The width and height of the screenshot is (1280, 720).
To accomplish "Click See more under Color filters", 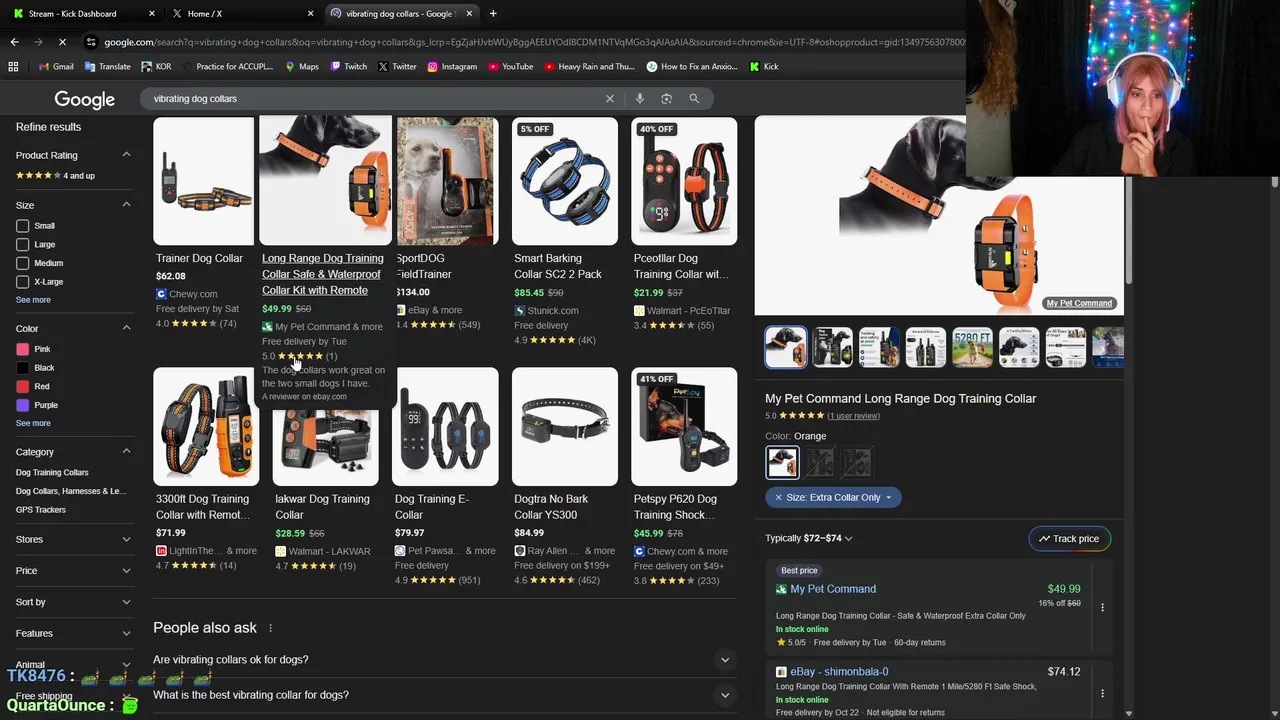I will point(33,423).
